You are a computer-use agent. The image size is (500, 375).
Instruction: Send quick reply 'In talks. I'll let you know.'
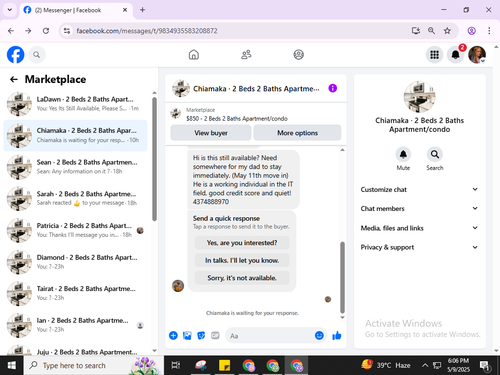(242, 260)
